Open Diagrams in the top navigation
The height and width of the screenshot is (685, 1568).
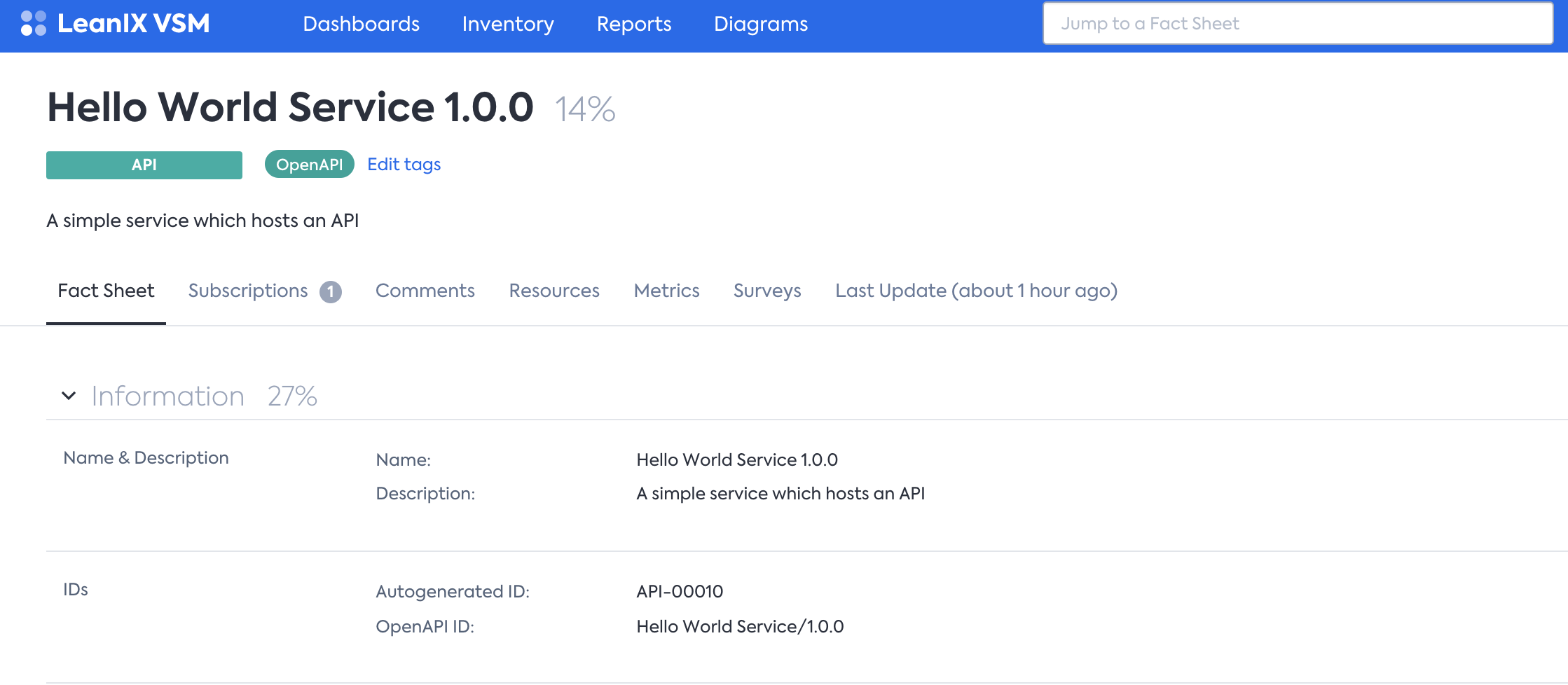tap(761, 24)
